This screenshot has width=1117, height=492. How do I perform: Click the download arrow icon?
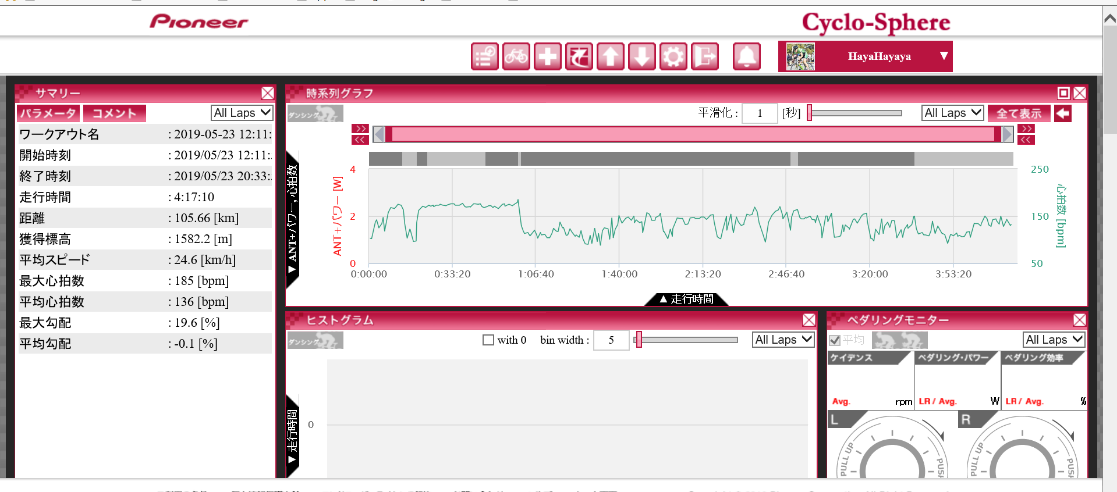coord(642,57)
